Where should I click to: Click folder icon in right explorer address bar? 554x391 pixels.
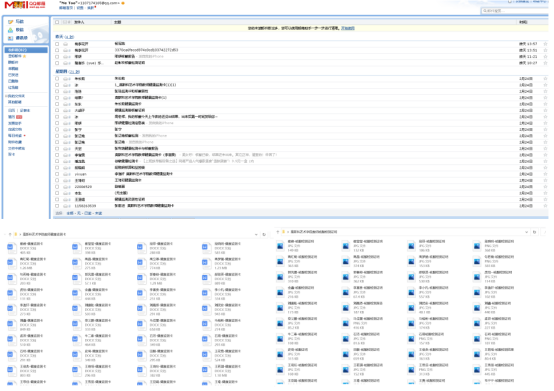point(283,232)
